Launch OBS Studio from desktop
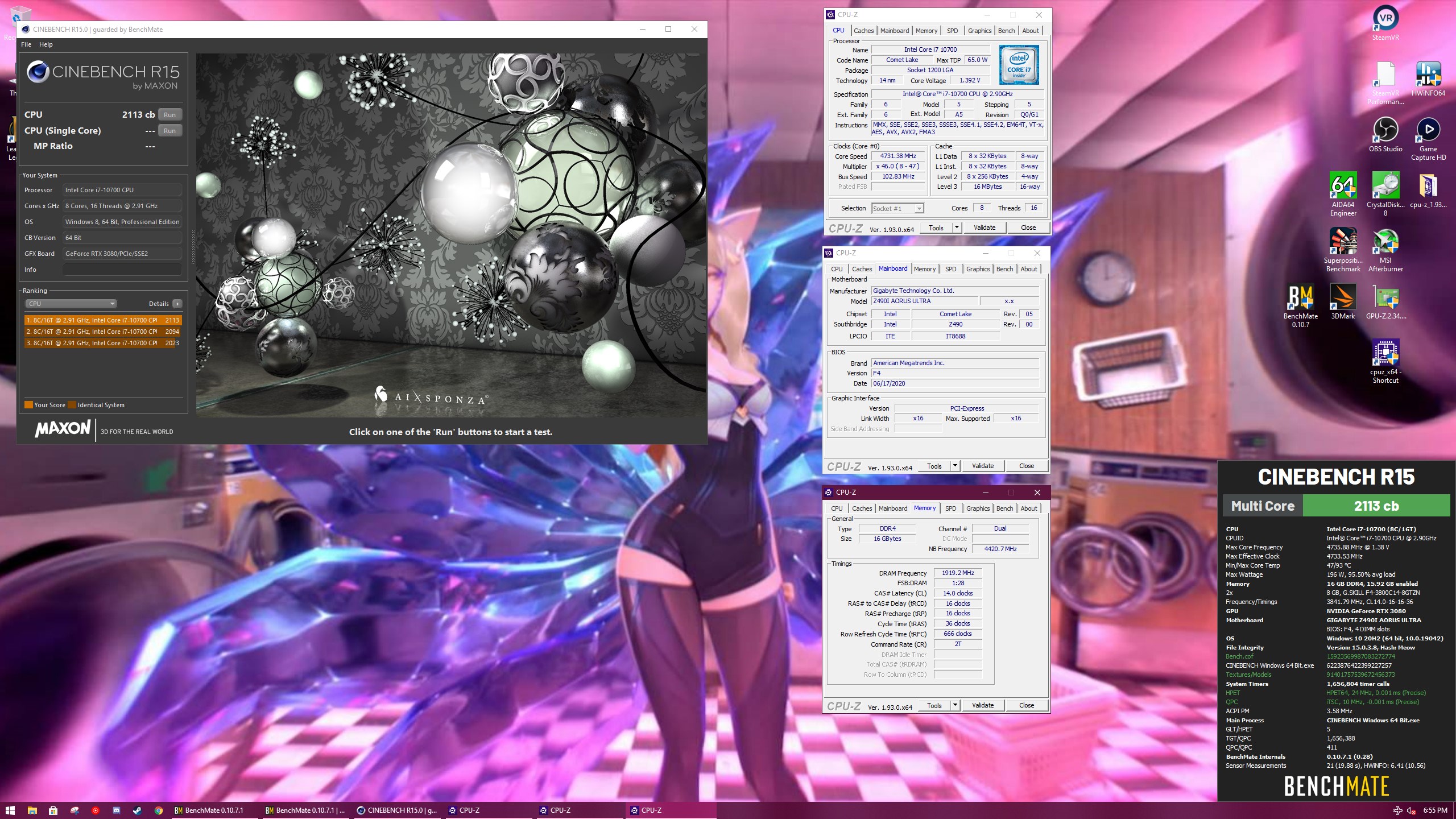Image resolution: width=1456 pixels, height=819 pixels. click(x=1385, y=134)
